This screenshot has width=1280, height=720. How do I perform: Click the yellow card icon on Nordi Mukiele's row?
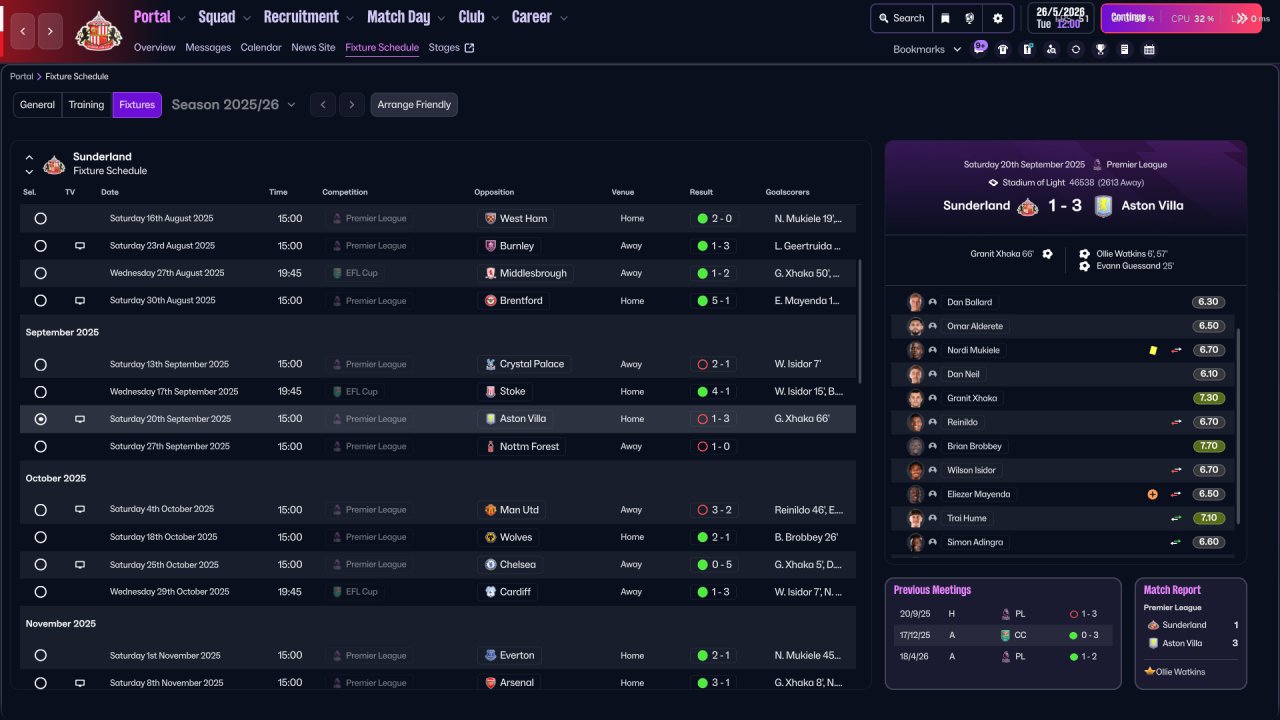[1153, 350]
